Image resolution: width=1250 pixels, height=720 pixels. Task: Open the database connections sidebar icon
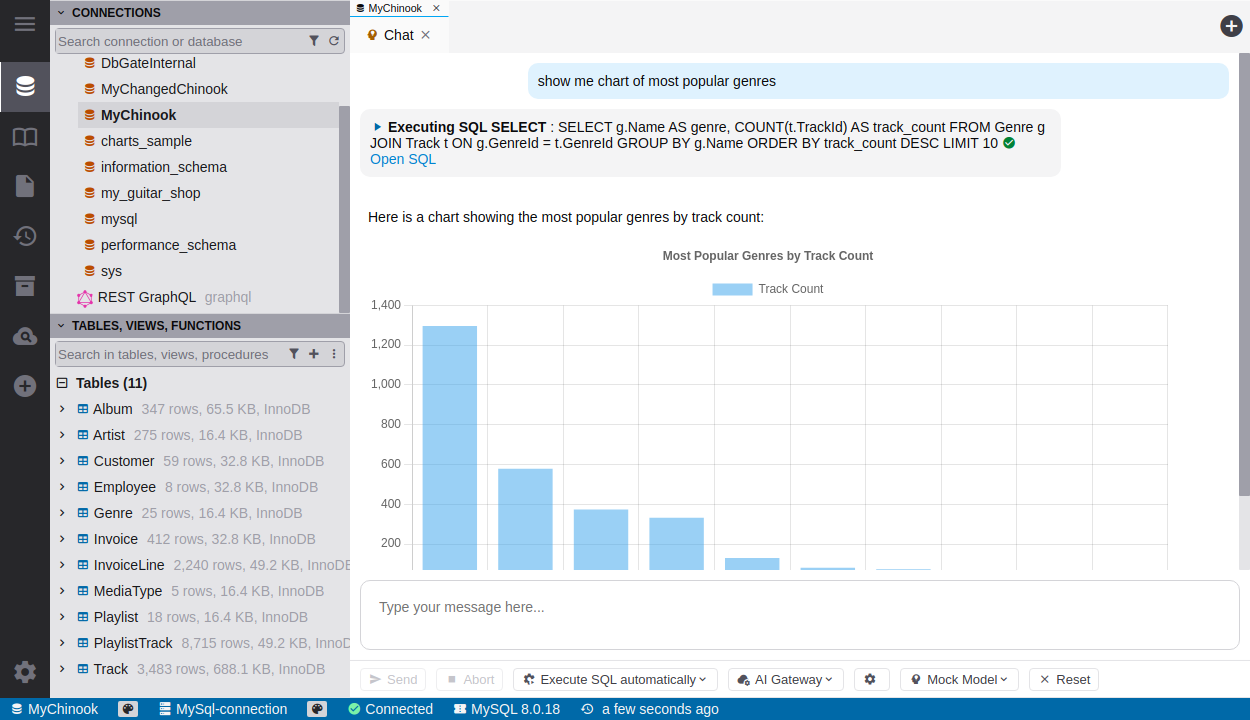tap(25, 87)
